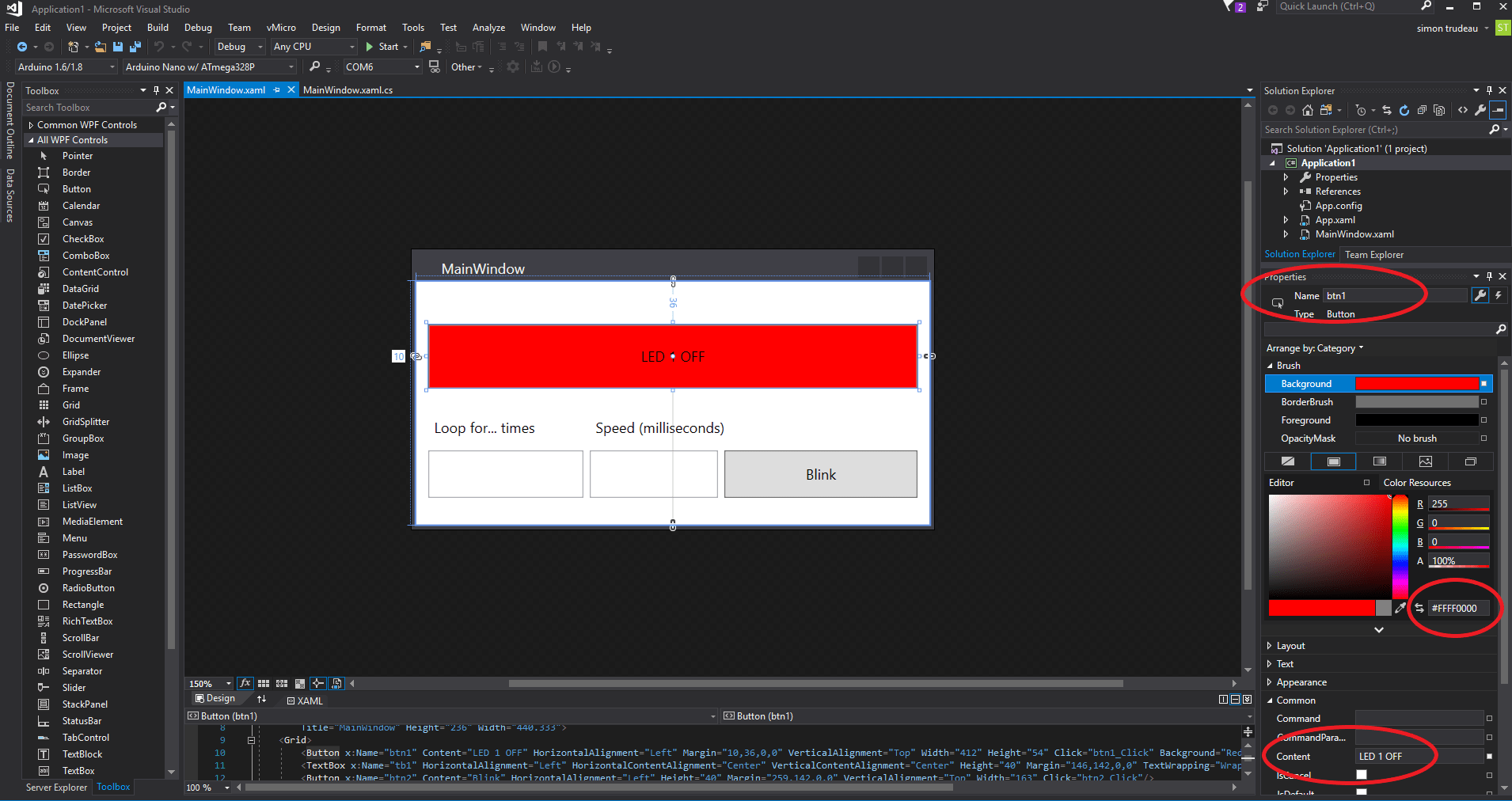Click the red swatch in the color editor
The image size is (1512, 801).
pyautogui.click(x=1322, y=608)
